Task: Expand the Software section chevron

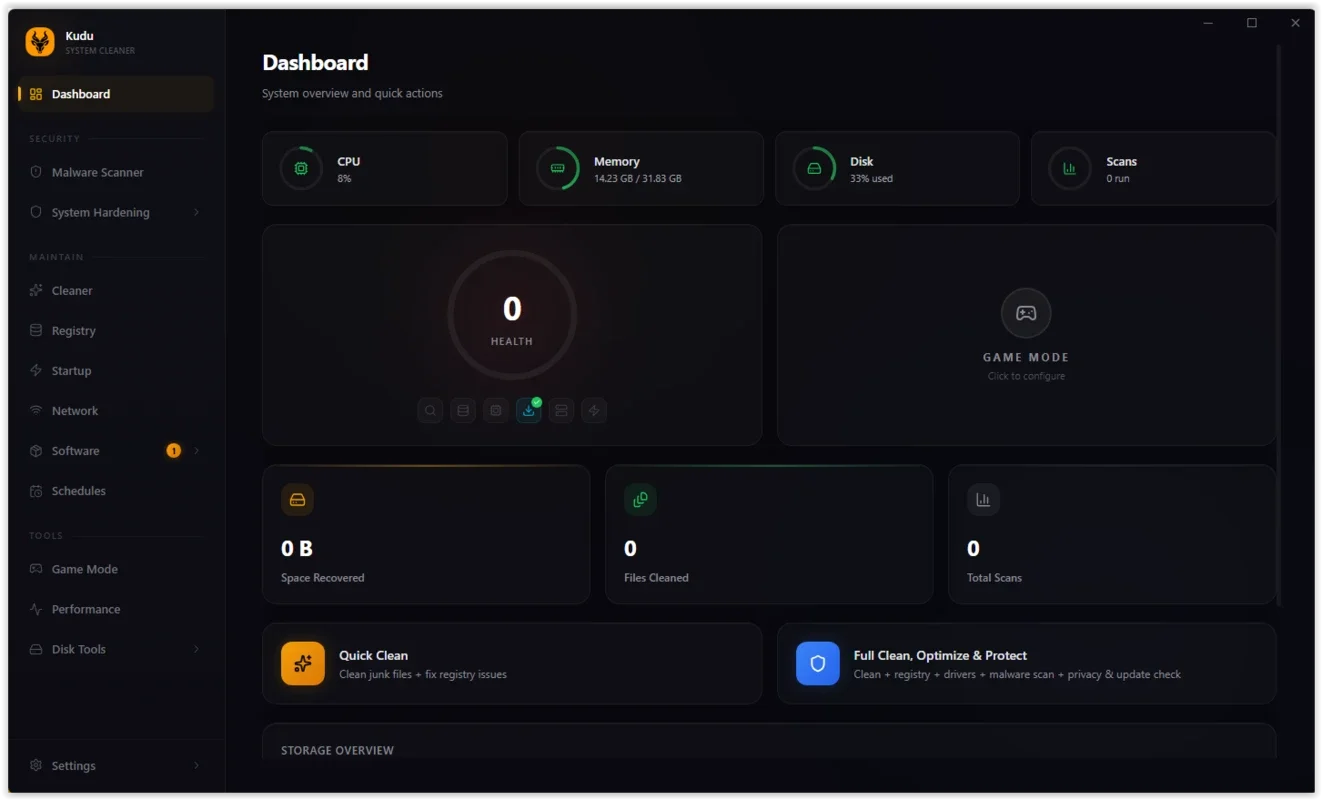Action: pos(196,451)
